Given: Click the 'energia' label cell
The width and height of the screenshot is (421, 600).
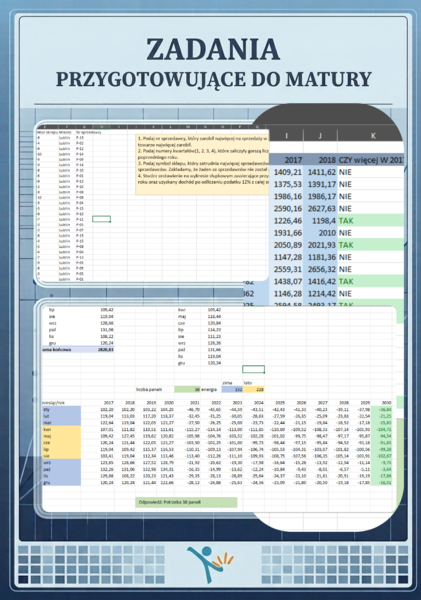Looking at the screenshot, I should point(211,390).
